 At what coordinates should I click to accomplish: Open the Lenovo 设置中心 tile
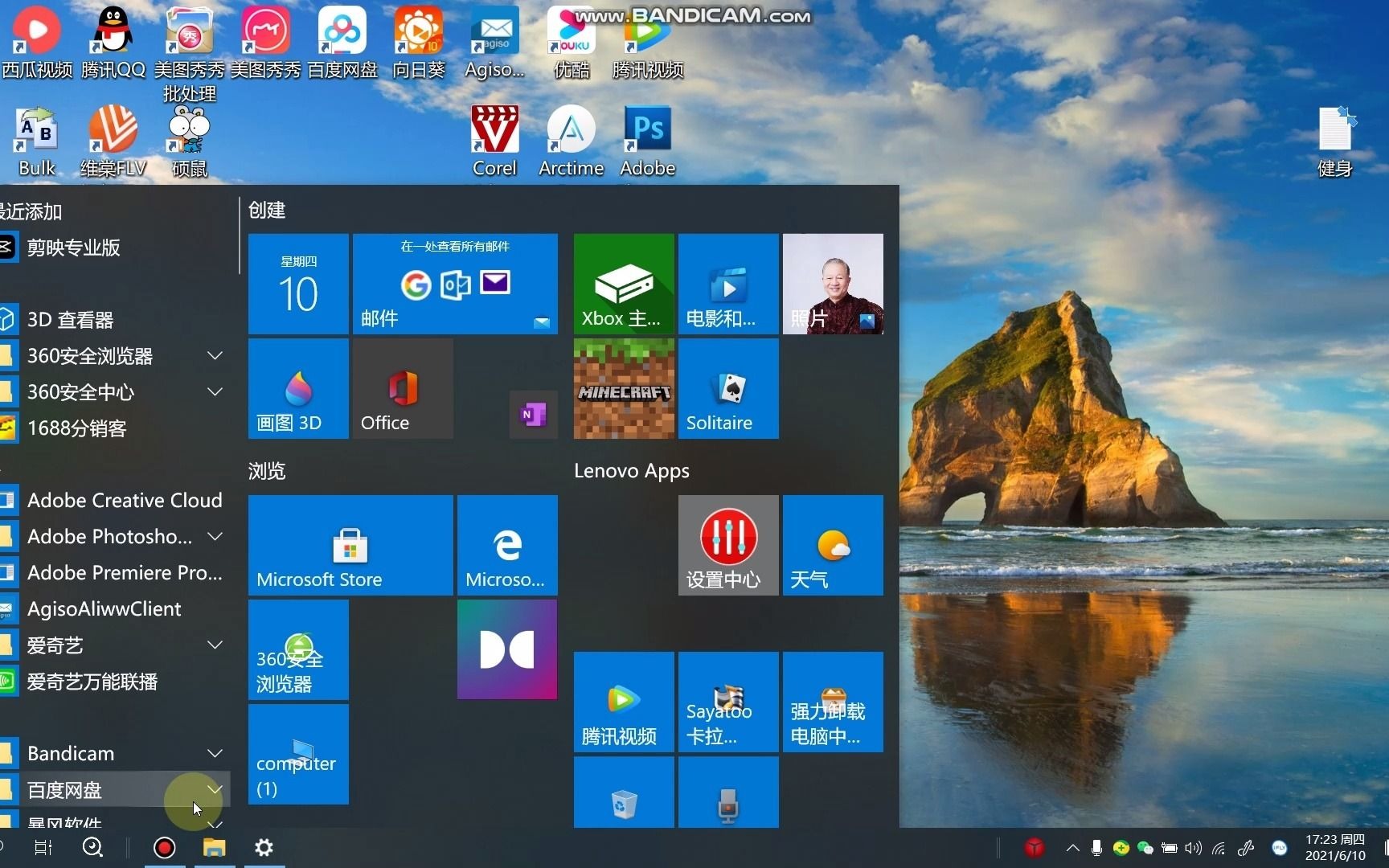[728, 545]
